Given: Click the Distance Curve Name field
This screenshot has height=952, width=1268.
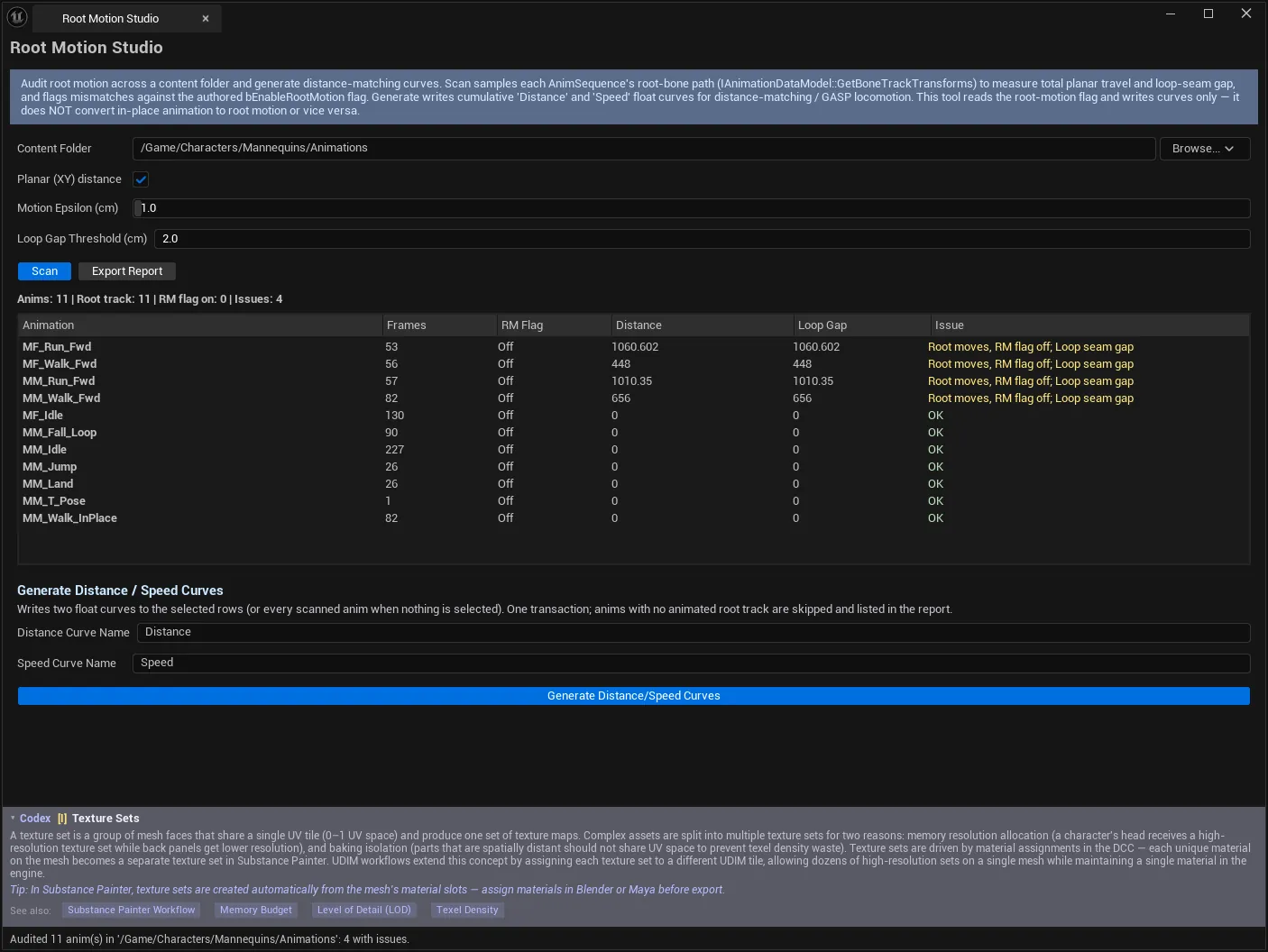Looking at the screenshot, I should pos(694,633).
